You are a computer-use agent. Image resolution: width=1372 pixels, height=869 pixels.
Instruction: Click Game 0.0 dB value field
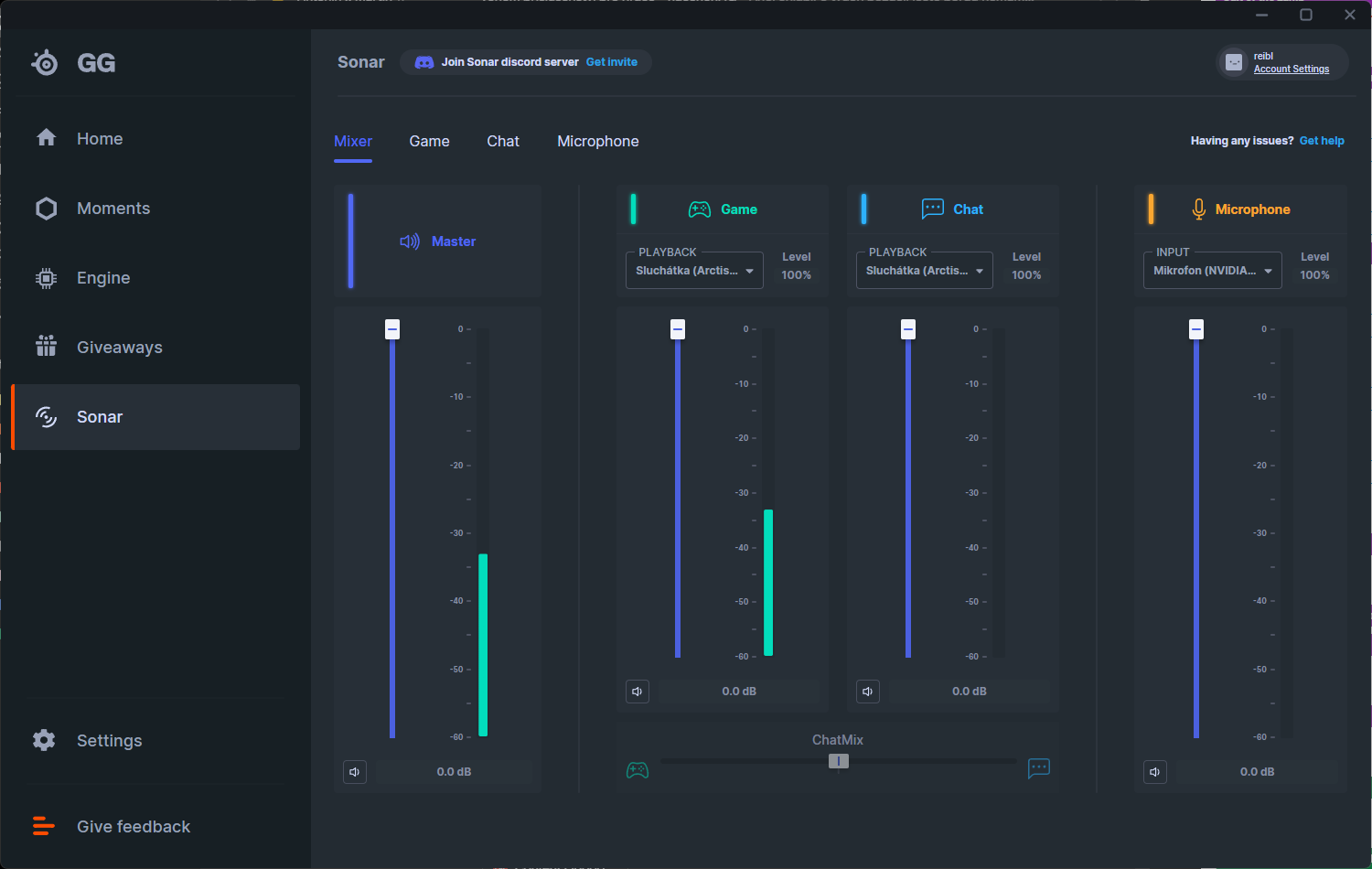[739, 692]
